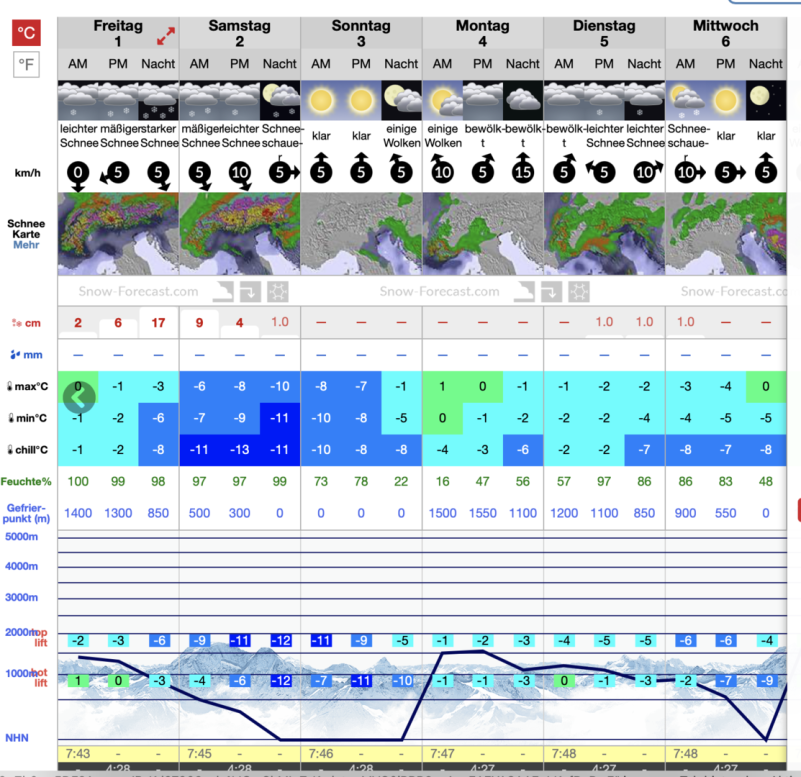
Task: Select the Samstag 2 day header
Action: (239, 34)
